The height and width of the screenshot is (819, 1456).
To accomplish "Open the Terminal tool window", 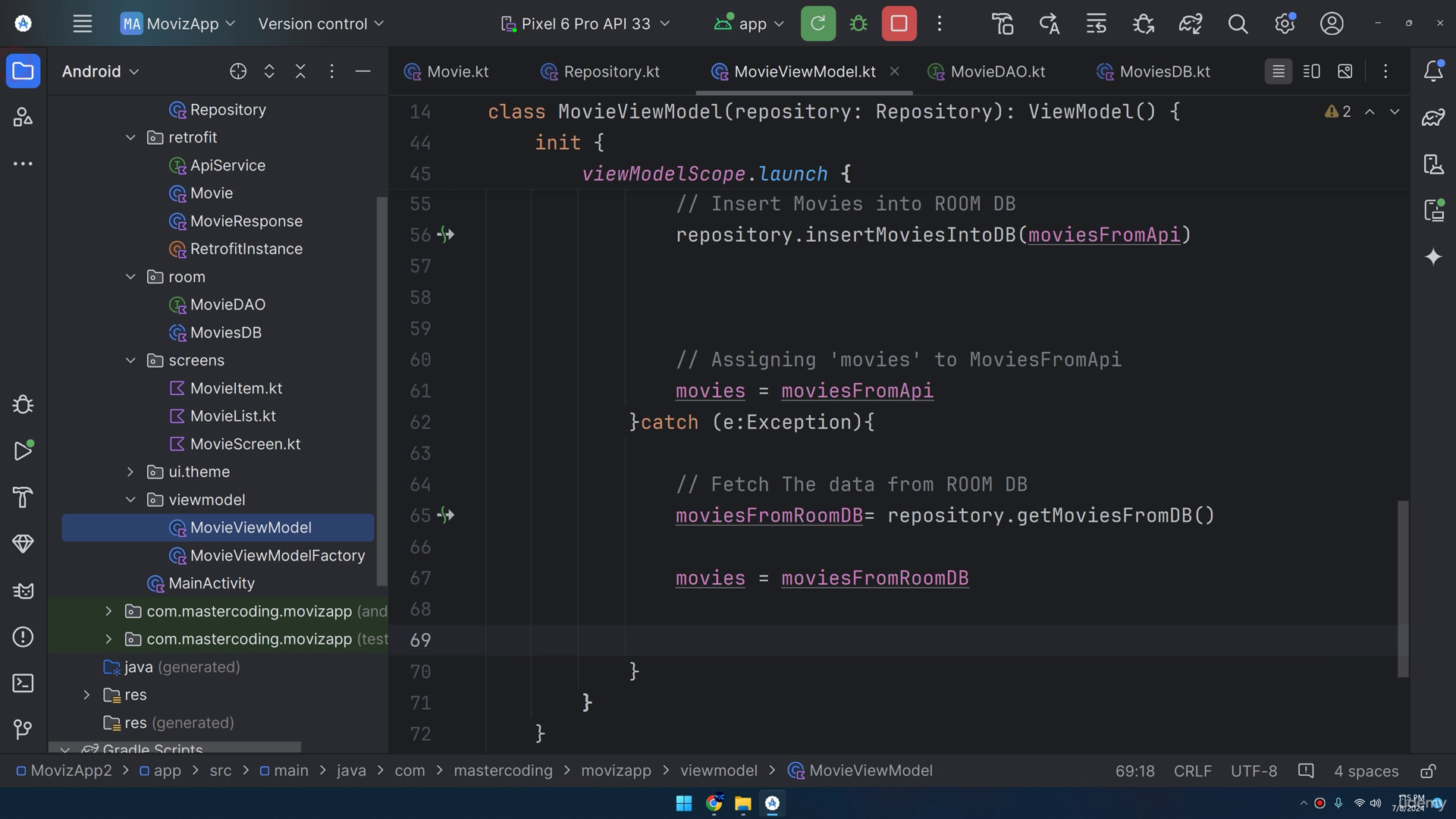I will [x=23, y=683].
